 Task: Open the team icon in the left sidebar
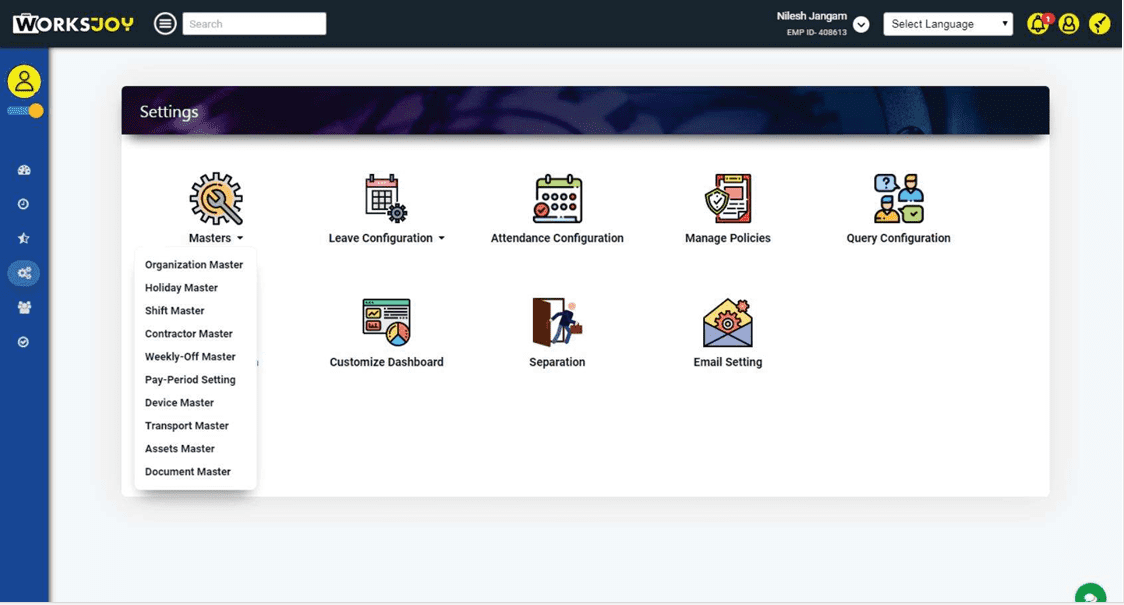(23, 307)
